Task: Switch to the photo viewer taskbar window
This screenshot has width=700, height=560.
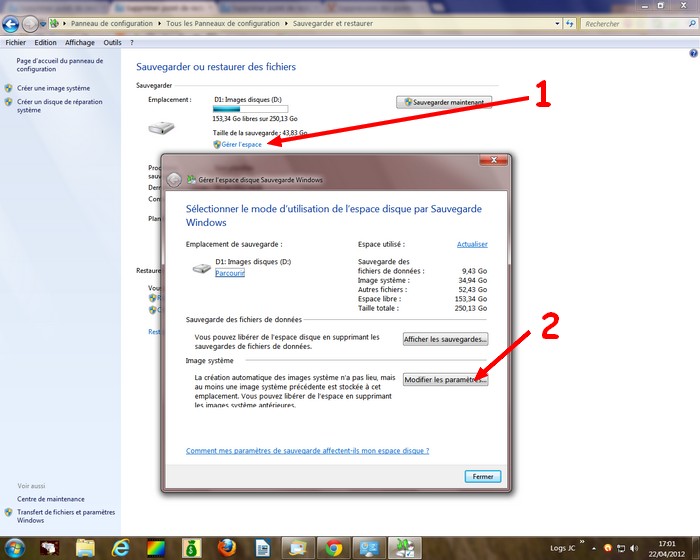Action: (x=298, y=548)
